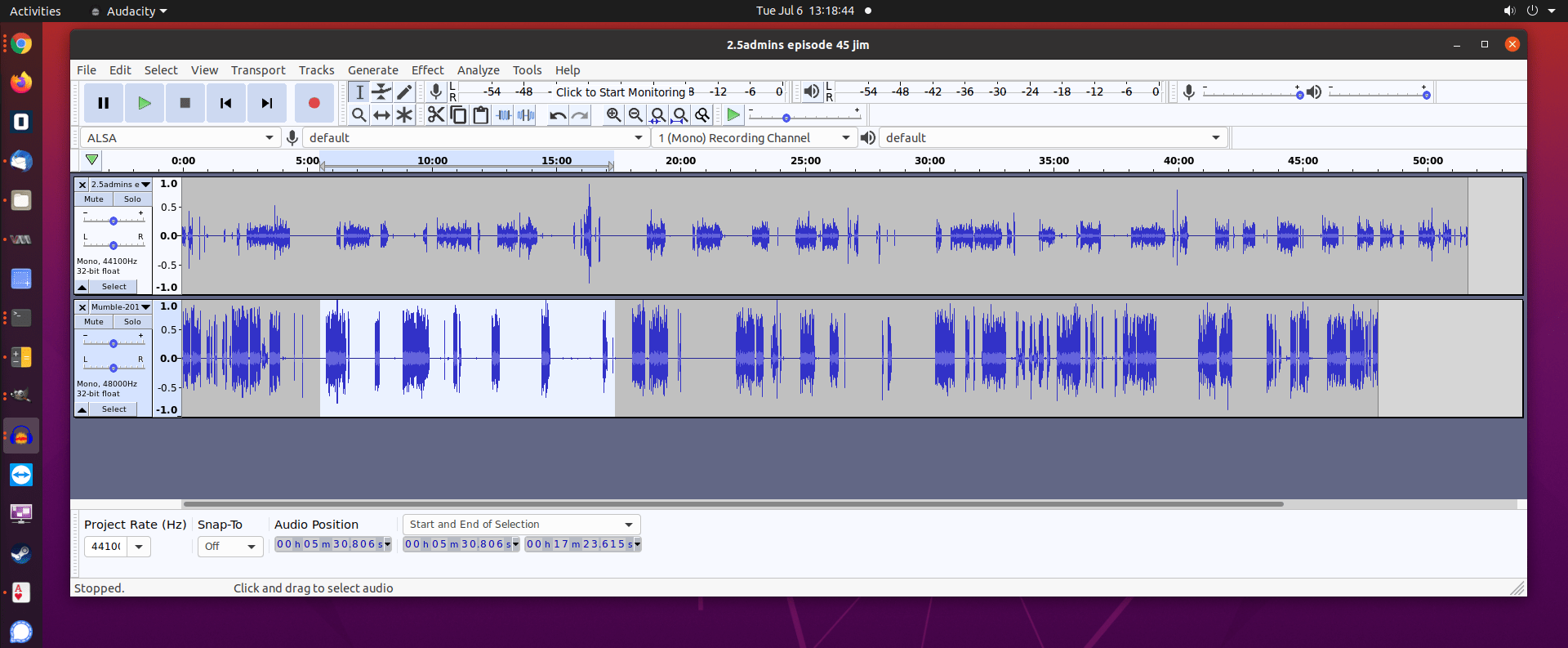Image resolution: width=1568 pixels, height=648 pixels.
Task: Click Select button on 2.5admins track
Action: [x=114, y=287]
